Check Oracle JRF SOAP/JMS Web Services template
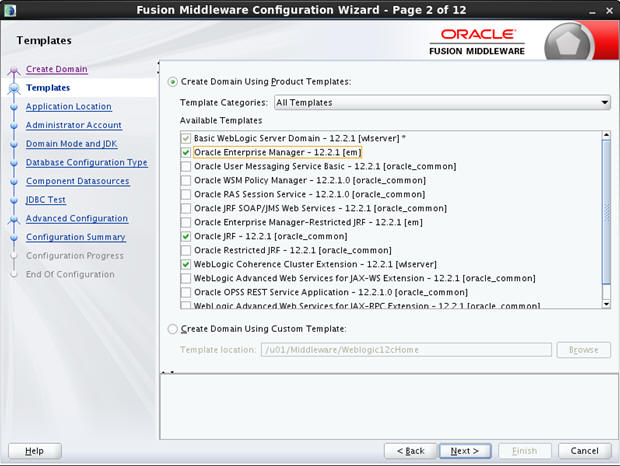Screen dimensions: 620x466 [185, 208]
